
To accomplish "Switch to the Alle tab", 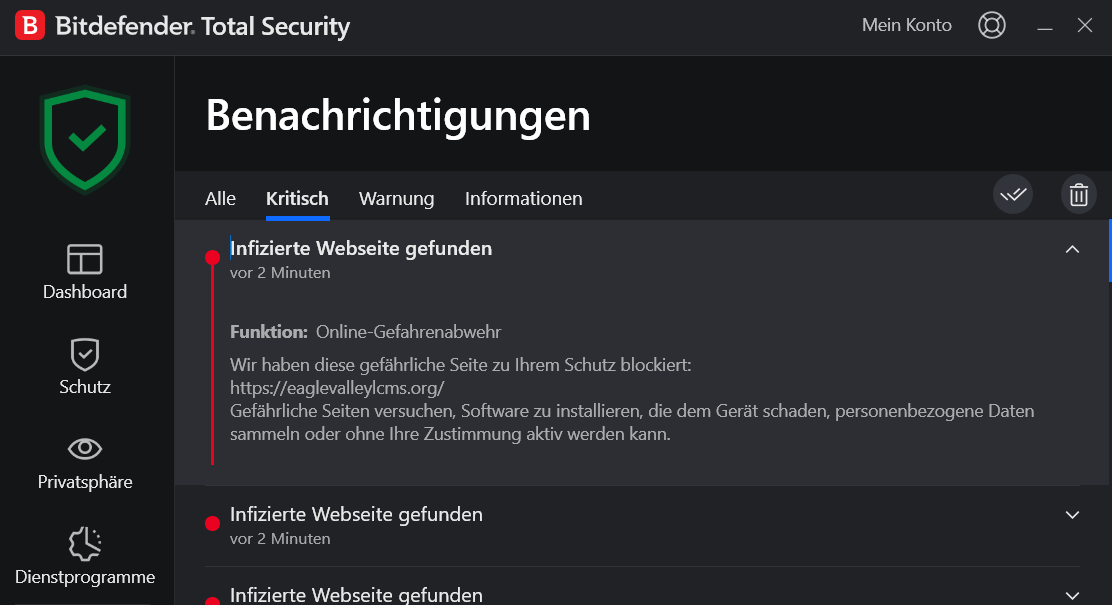I will (221, 199).
